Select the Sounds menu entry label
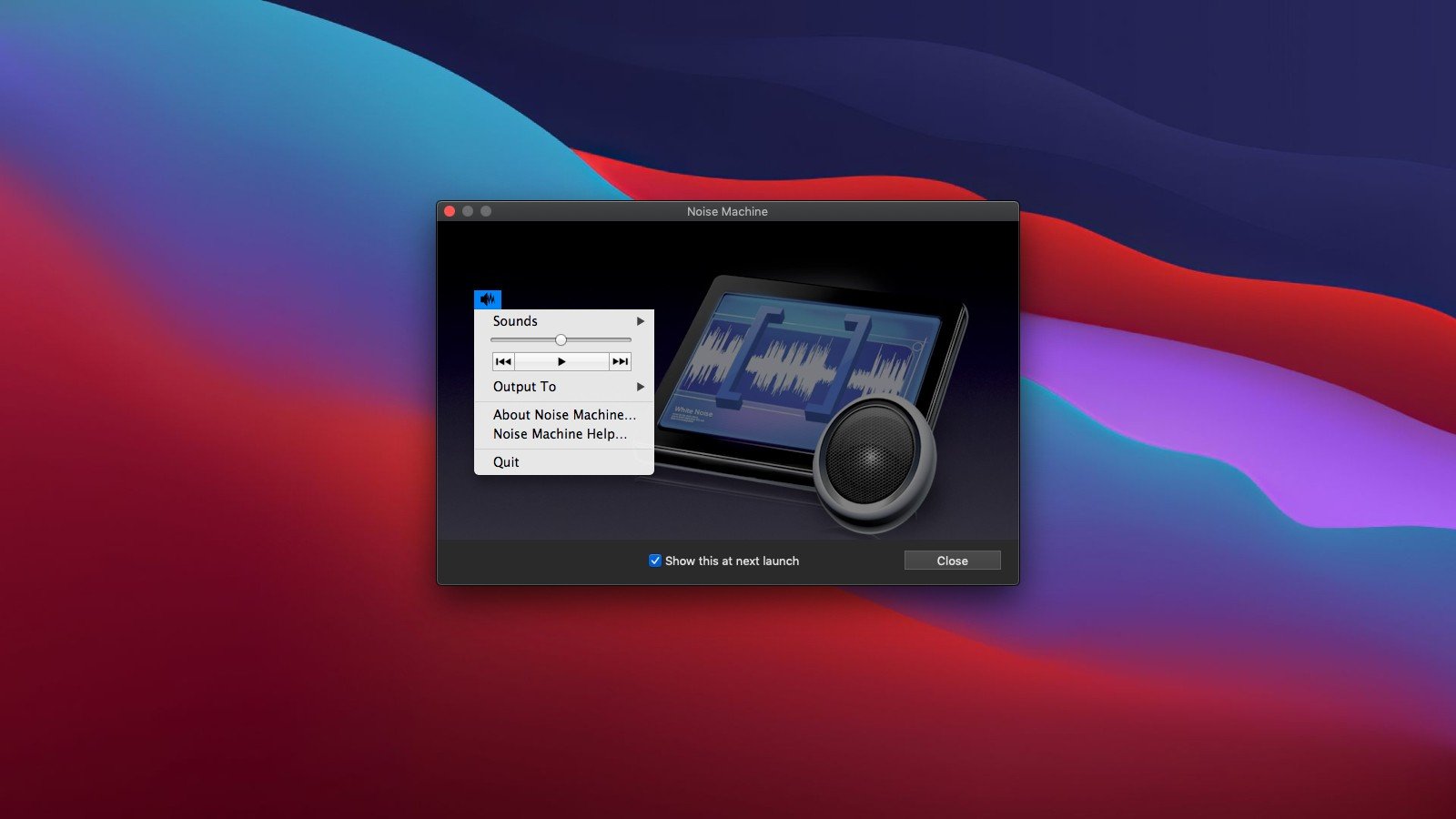 tap(515, 321)
